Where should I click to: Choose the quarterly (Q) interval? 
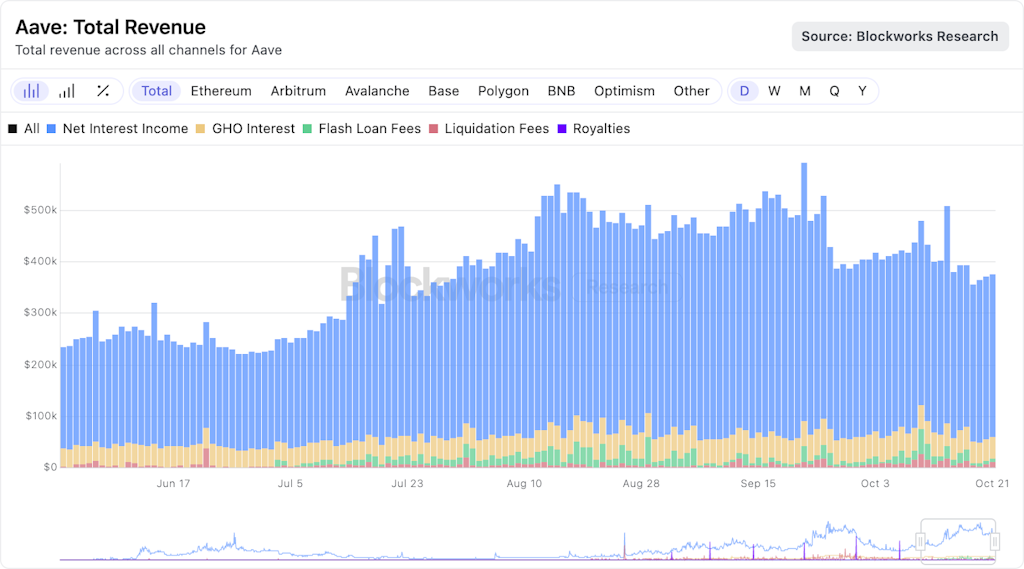[x=834, y=91]
